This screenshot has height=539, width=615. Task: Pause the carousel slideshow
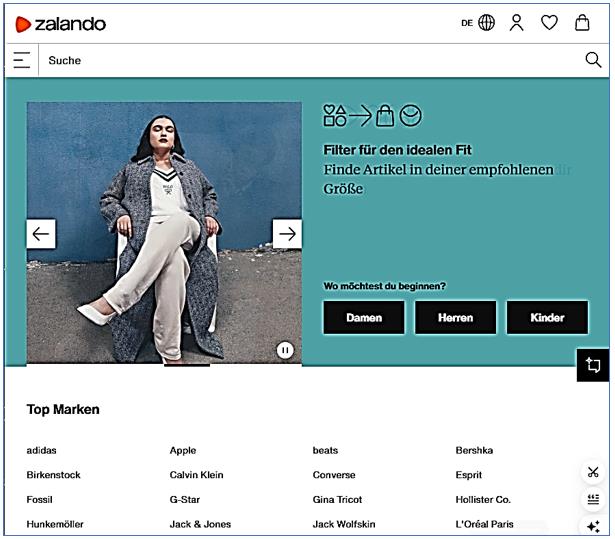coord(285,350)
